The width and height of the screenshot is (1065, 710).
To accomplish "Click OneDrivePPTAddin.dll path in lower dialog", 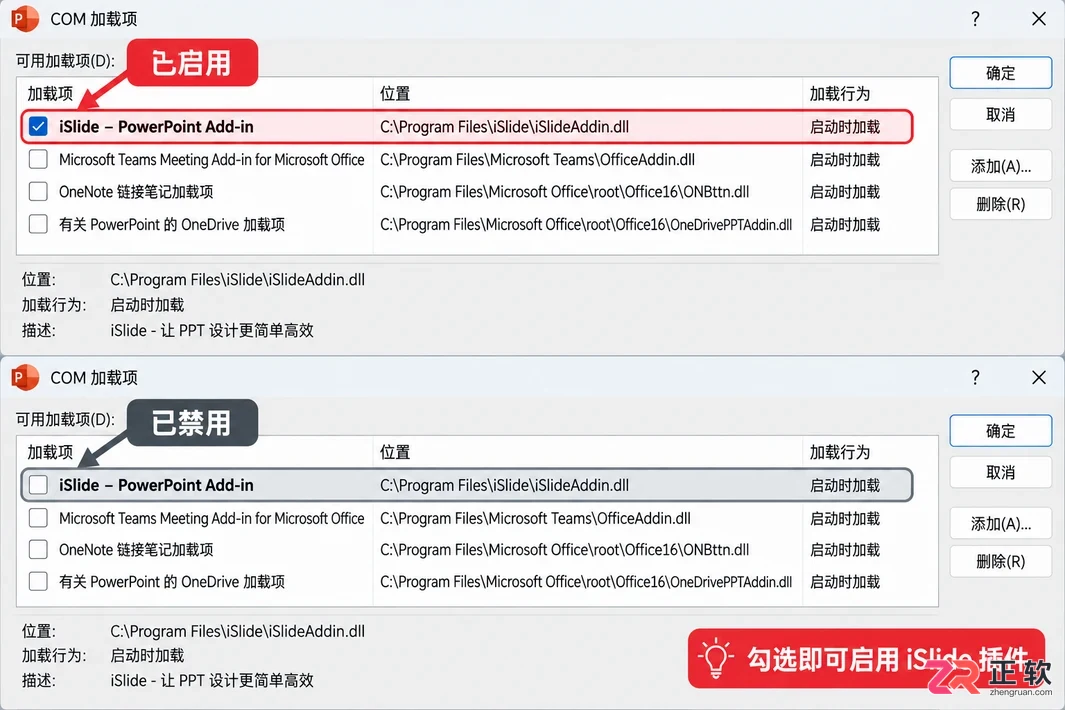I will click(x=586, y=582).
